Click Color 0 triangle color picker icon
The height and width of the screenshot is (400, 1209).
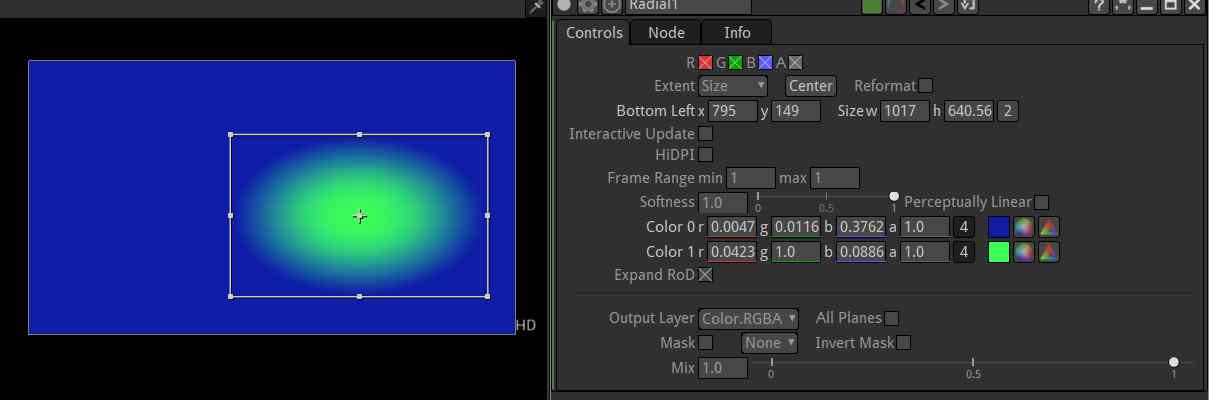pyautogui.click(x=1048, y=227)
